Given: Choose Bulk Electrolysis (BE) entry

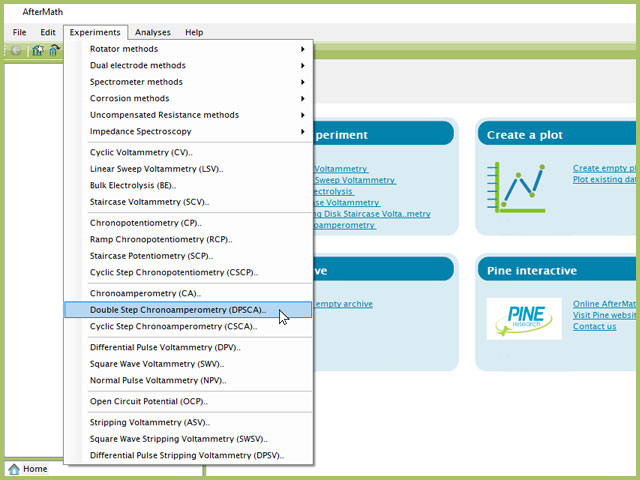Looking at the screenshot, I should (189, 185).
